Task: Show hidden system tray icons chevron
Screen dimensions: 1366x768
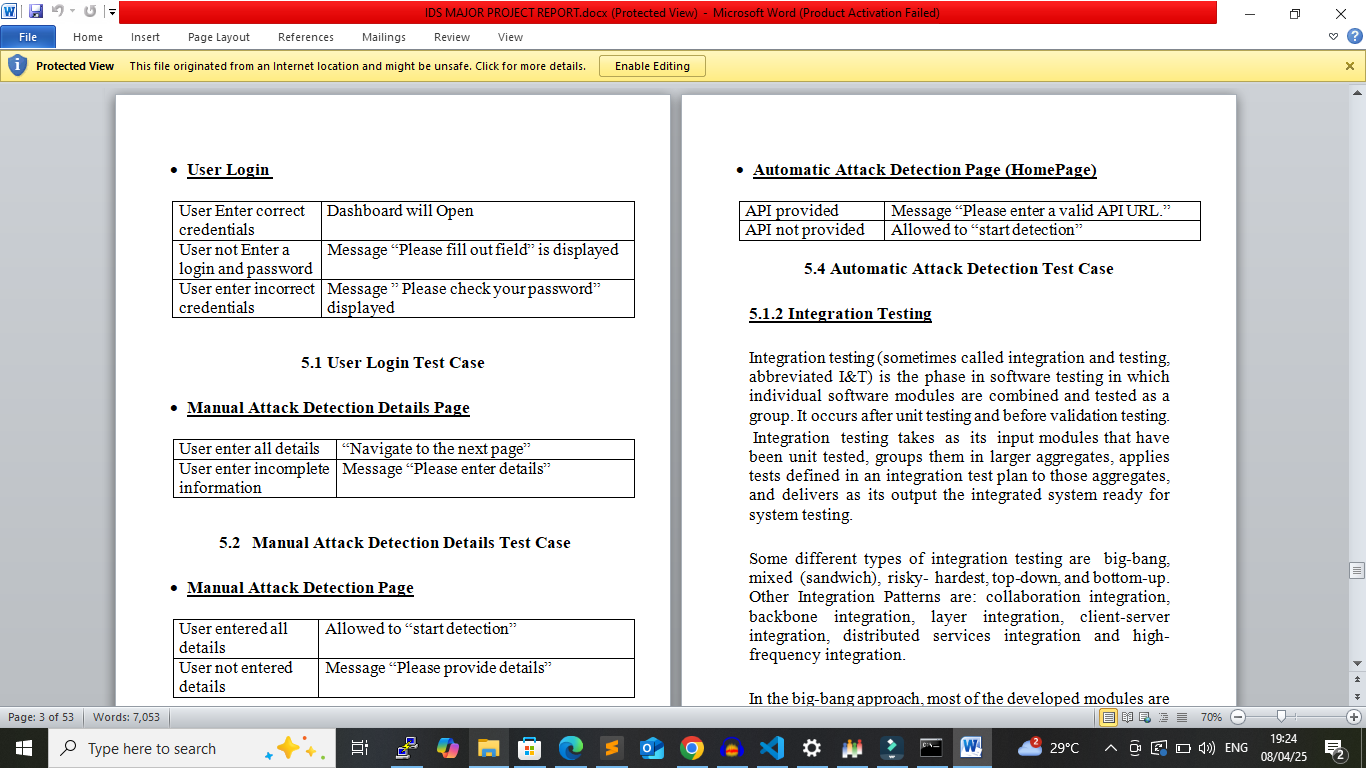Action: click(x=1111, y=748)
